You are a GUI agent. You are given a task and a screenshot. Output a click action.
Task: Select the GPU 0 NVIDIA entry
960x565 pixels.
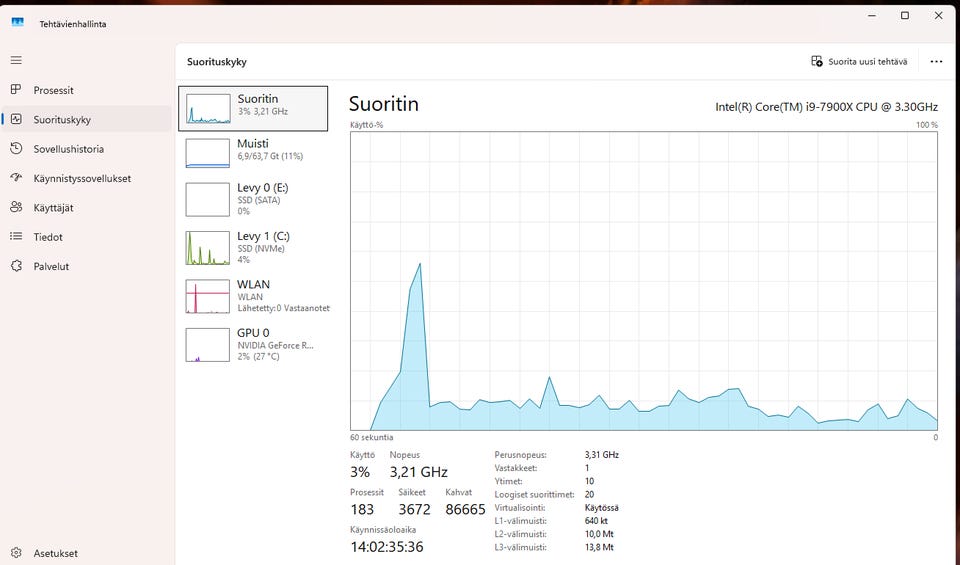pyautogui.click(x=253, y=345)
